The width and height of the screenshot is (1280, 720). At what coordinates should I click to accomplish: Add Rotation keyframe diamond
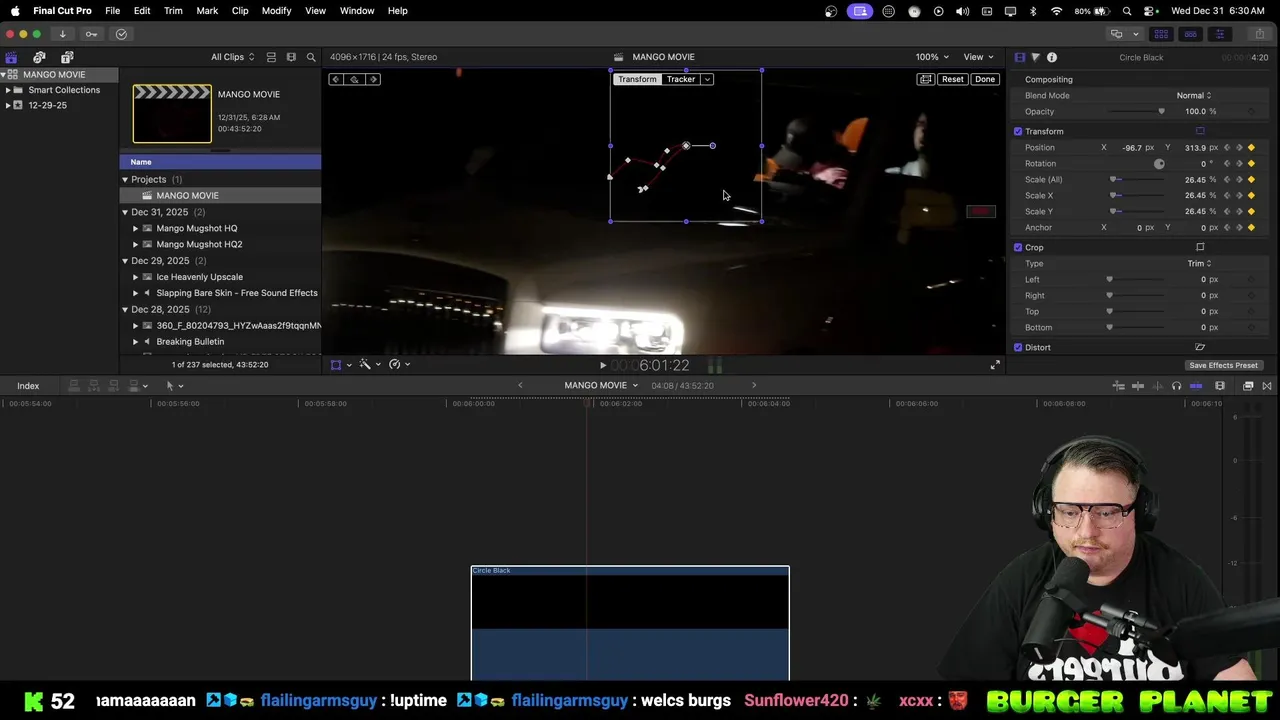tap(1251, 164)
